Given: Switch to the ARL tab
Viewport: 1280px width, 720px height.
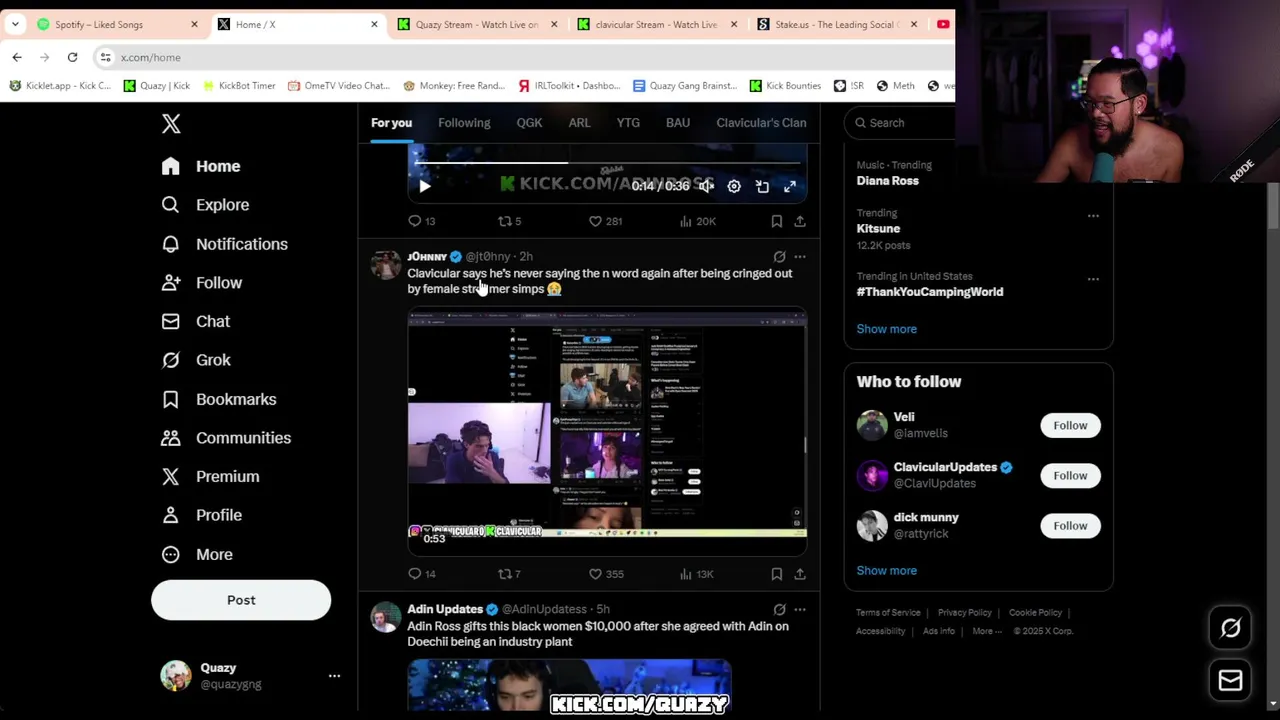Looking at the screenshot, I should (579, 123).
